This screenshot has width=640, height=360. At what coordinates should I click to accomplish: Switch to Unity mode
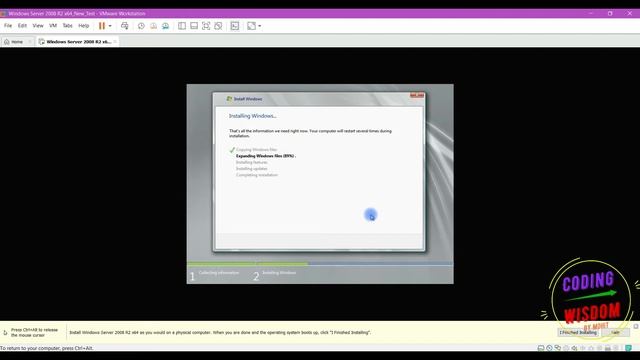[x=218, y=26]
